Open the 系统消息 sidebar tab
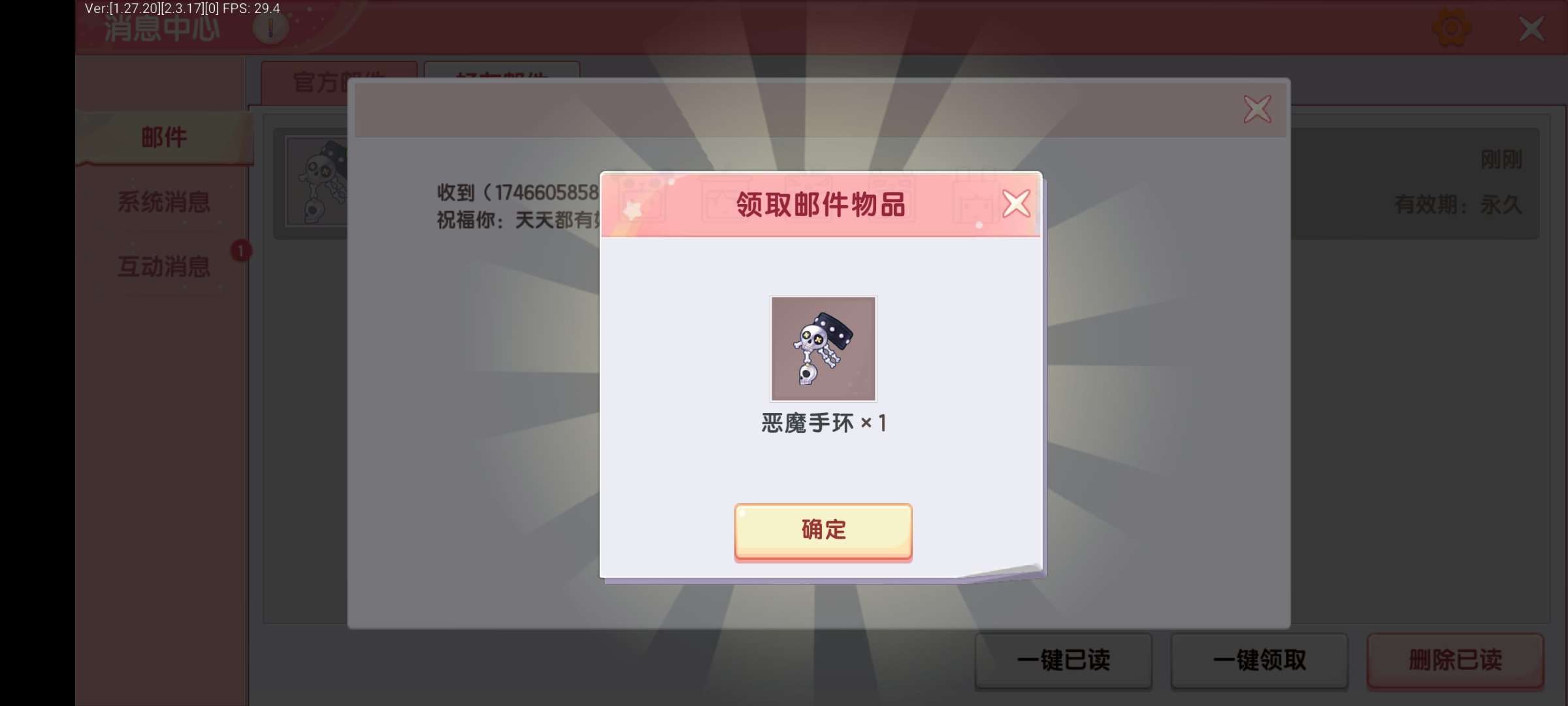This screenshot has height=706, width=1568. [x=164, y=202]
